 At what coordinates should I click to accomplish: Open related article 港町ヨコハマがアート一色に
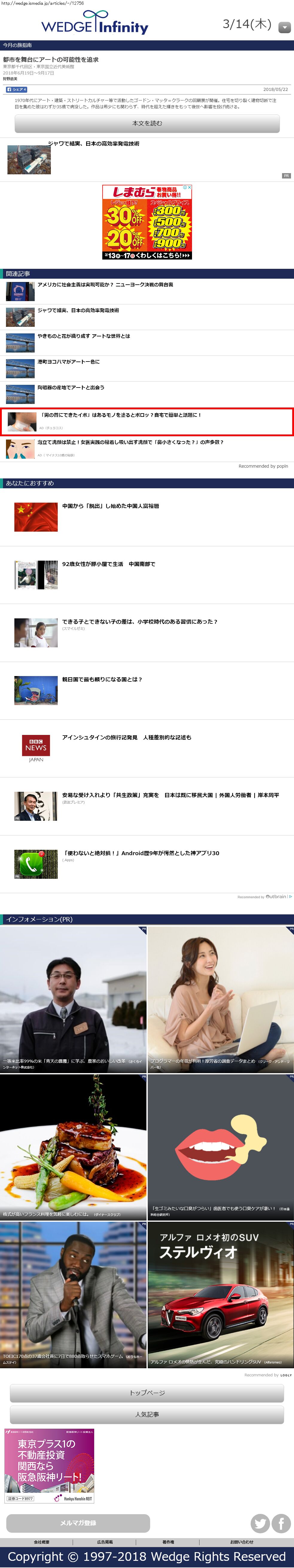tap(68, 362)
